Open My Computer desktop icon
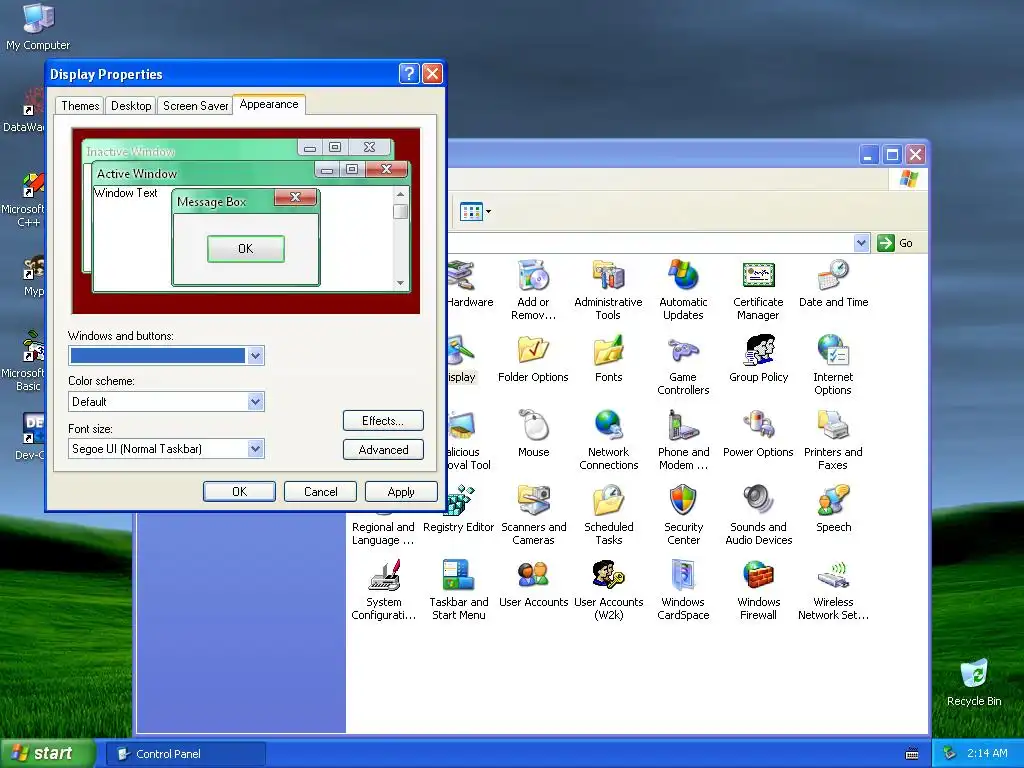This screenshot has height=768, width=1024. 38,27
